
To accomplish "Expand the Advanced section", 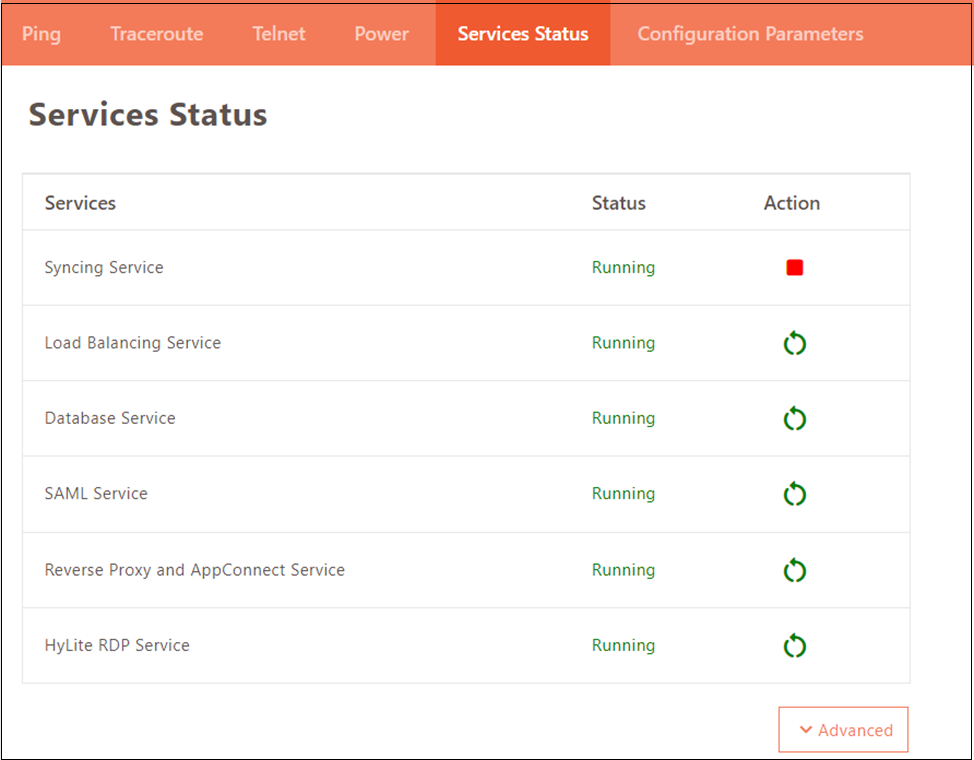I will [844, 730].
